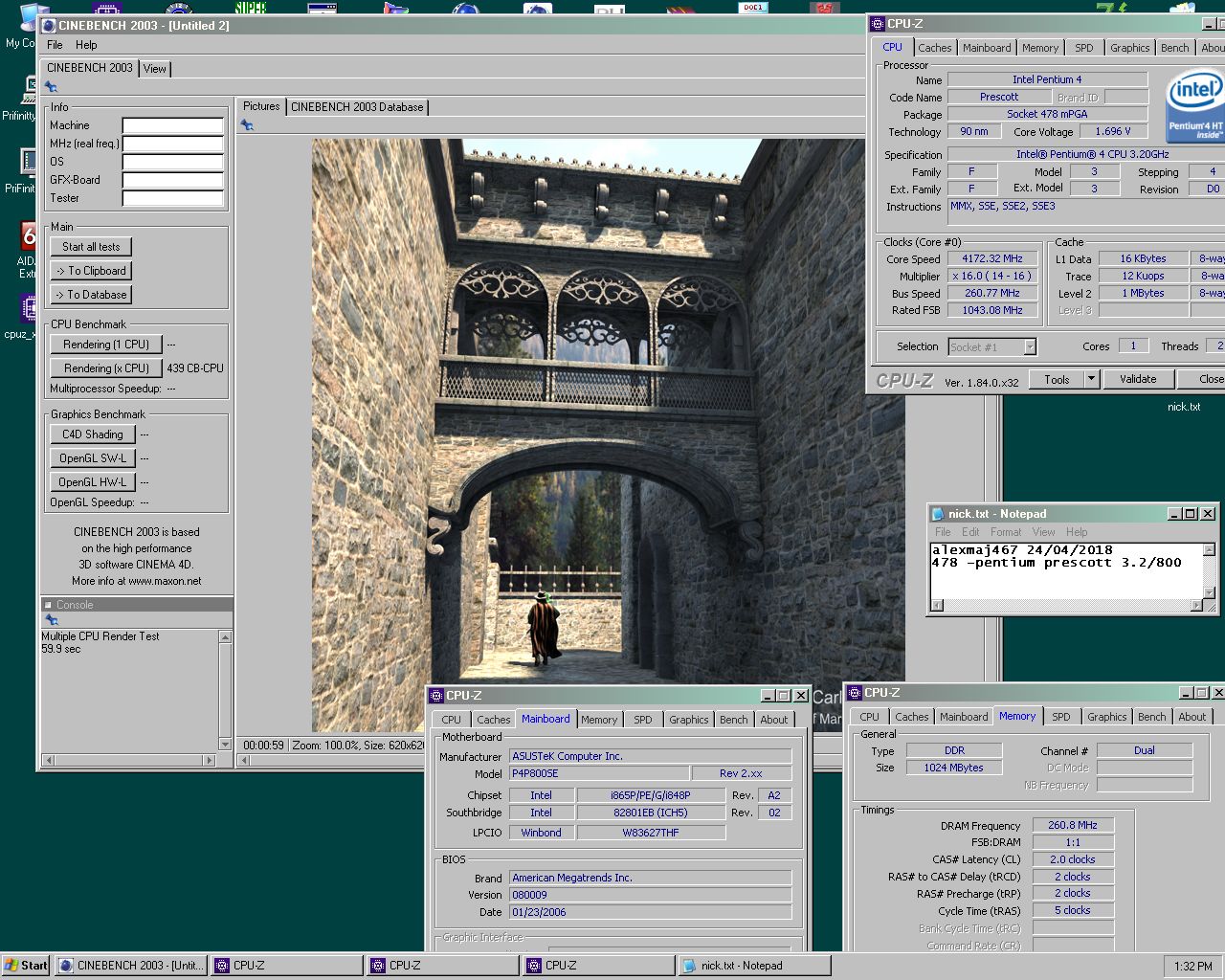Screen dimensions: 1225x980
Task: Select the Pictures tab
Action: click(261, 106)
